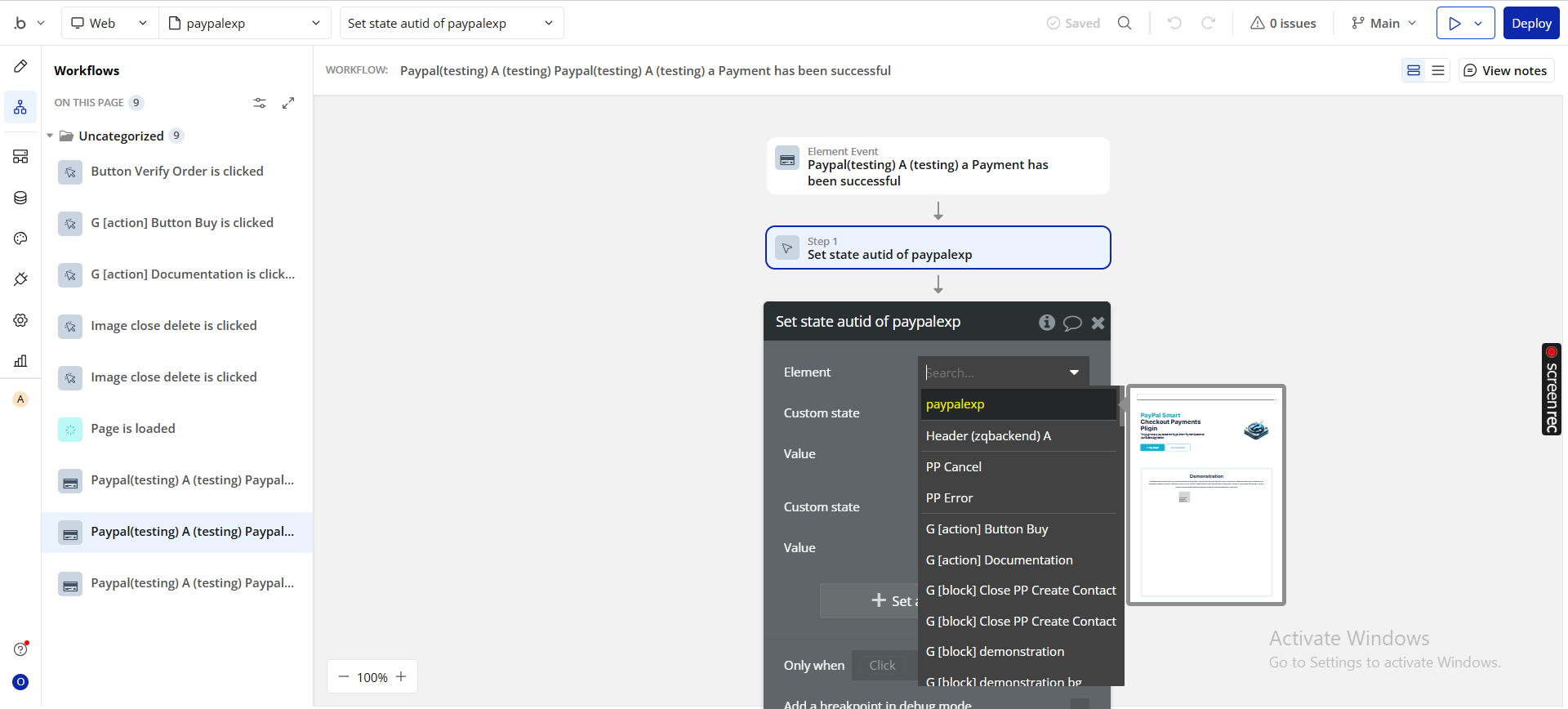Open workflow filter sliders icon
This screenshot has width=1568, height=709.
coord(260,103)
